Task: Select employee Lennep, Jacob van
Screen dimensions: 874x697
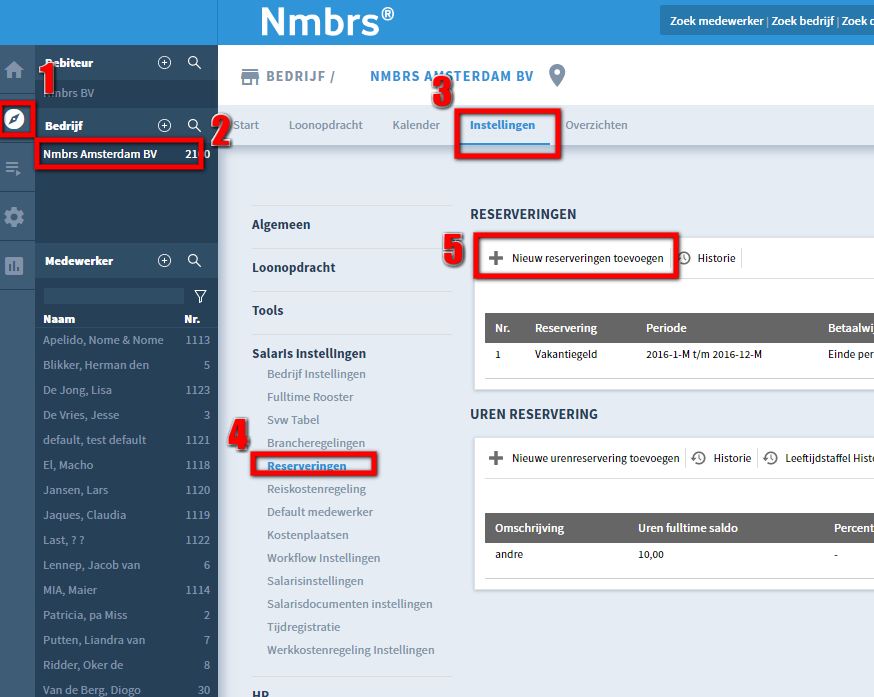Action: click(127, 565)
